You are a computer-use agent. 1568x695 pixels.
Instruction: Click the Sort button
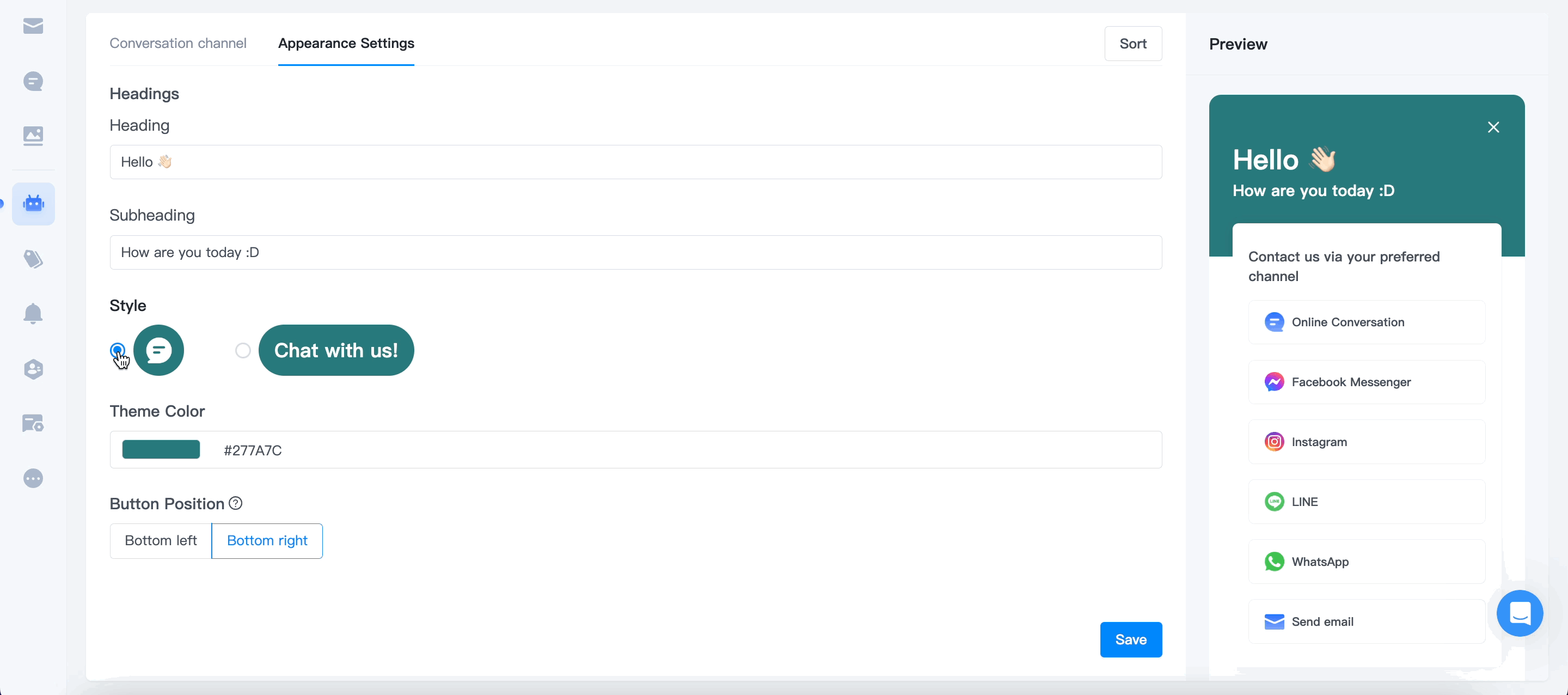click(x=1133, y=43)
